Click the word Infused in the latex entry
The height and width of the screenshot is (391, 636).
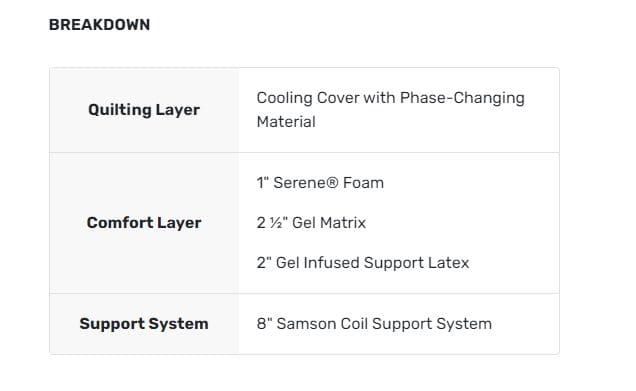(x=331, y=263)
